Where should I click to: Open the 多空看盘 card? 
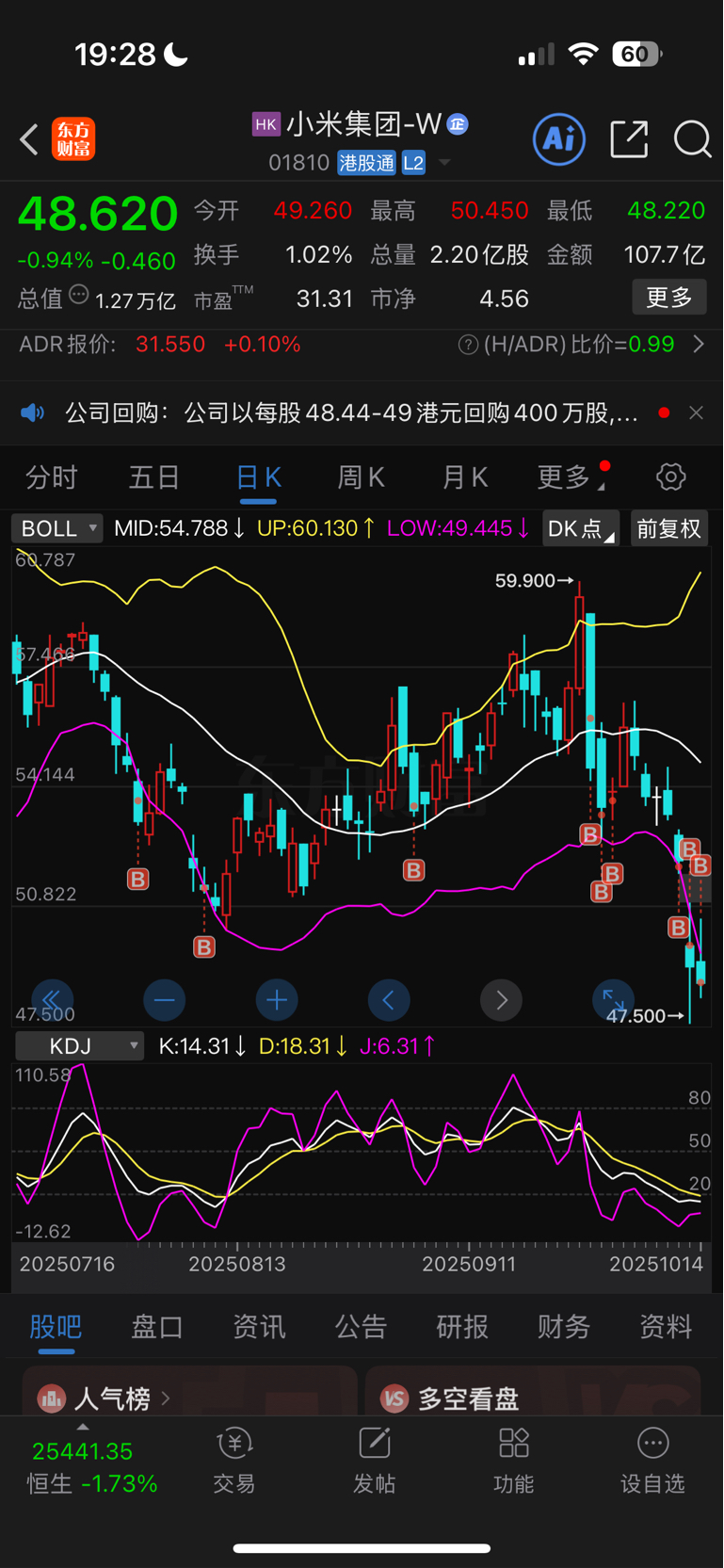(x=533, y=1391)
